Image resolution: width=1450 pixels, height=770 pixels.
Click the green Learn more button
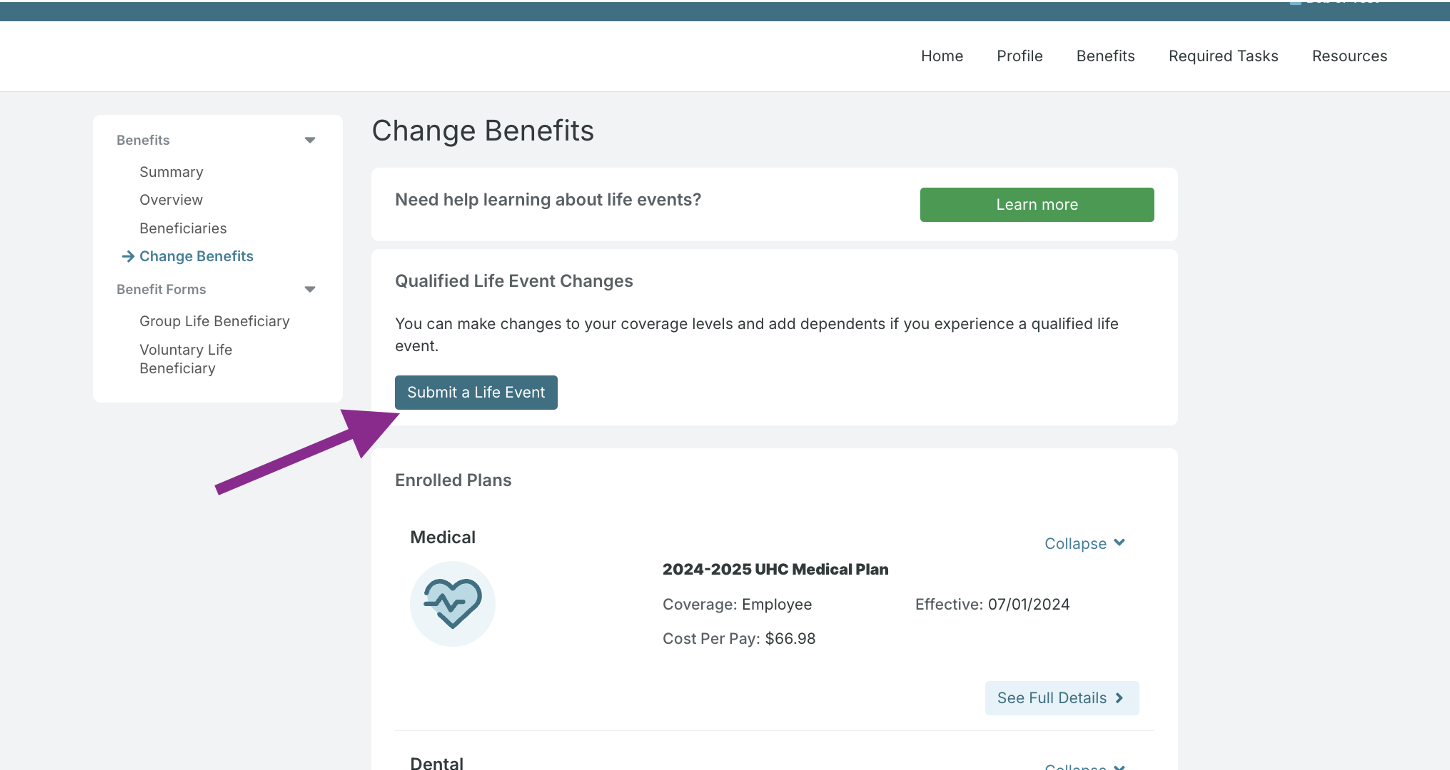[1036, 204]
